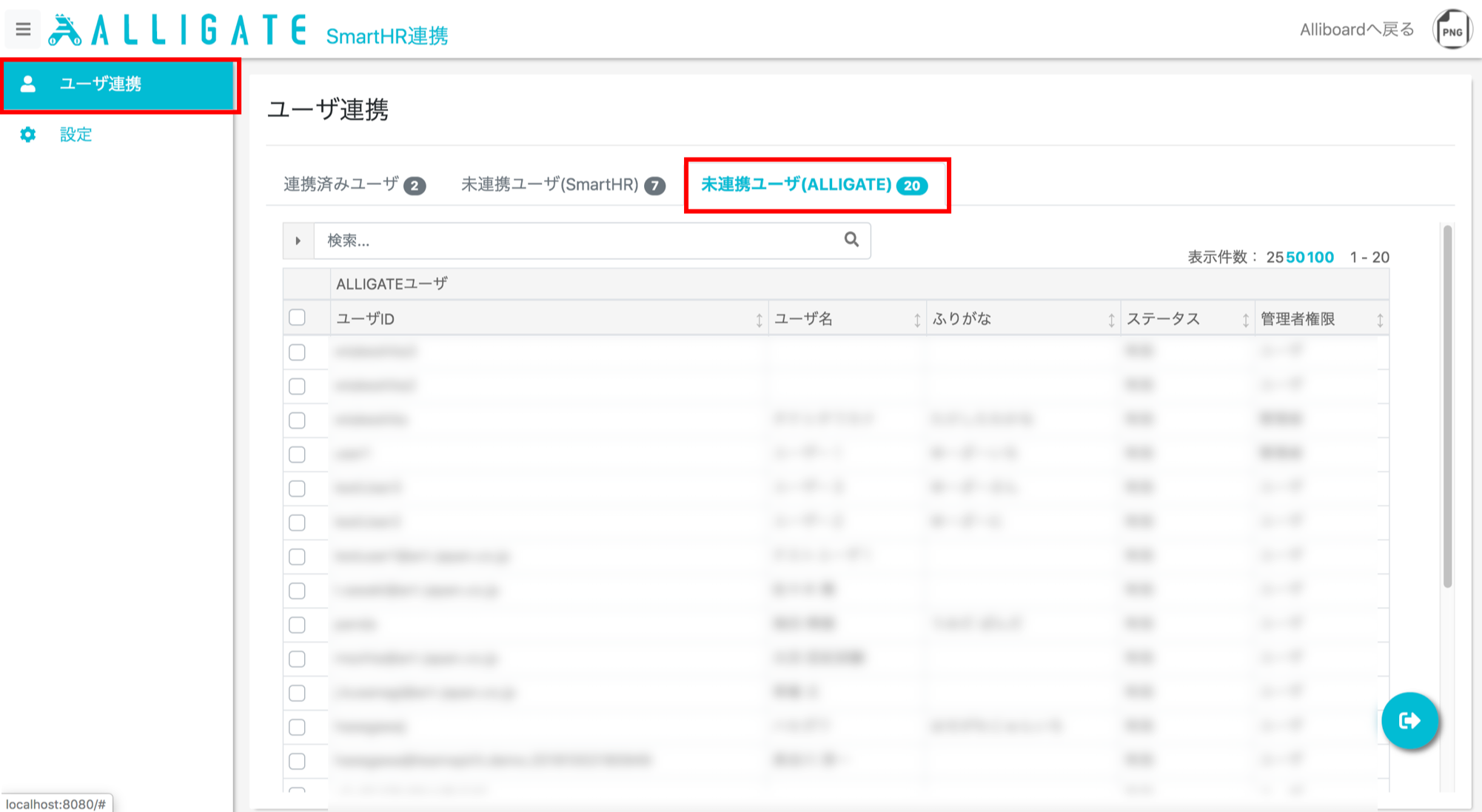The height and width of the screenshot is (812, 1482).
Task: Open the PNG user avatar menu
Action: (x=1452, y=30)
